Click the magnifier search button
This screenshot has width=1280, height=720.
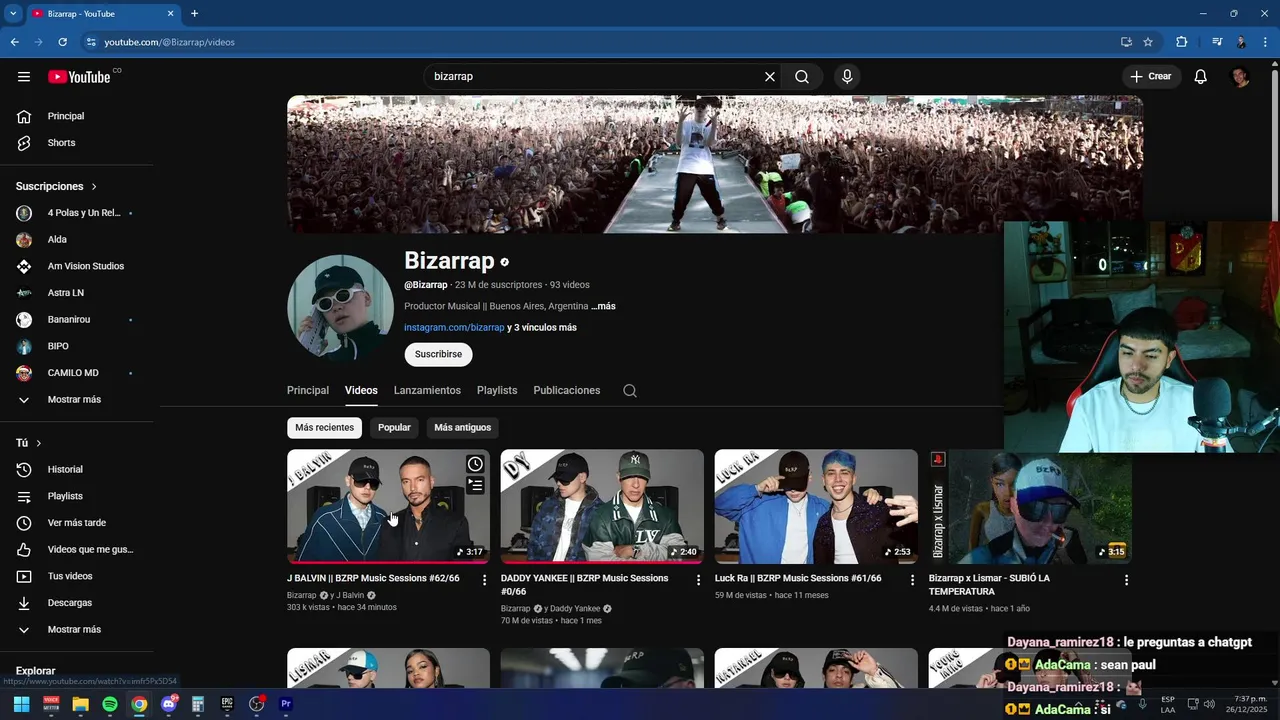[802, 77]
